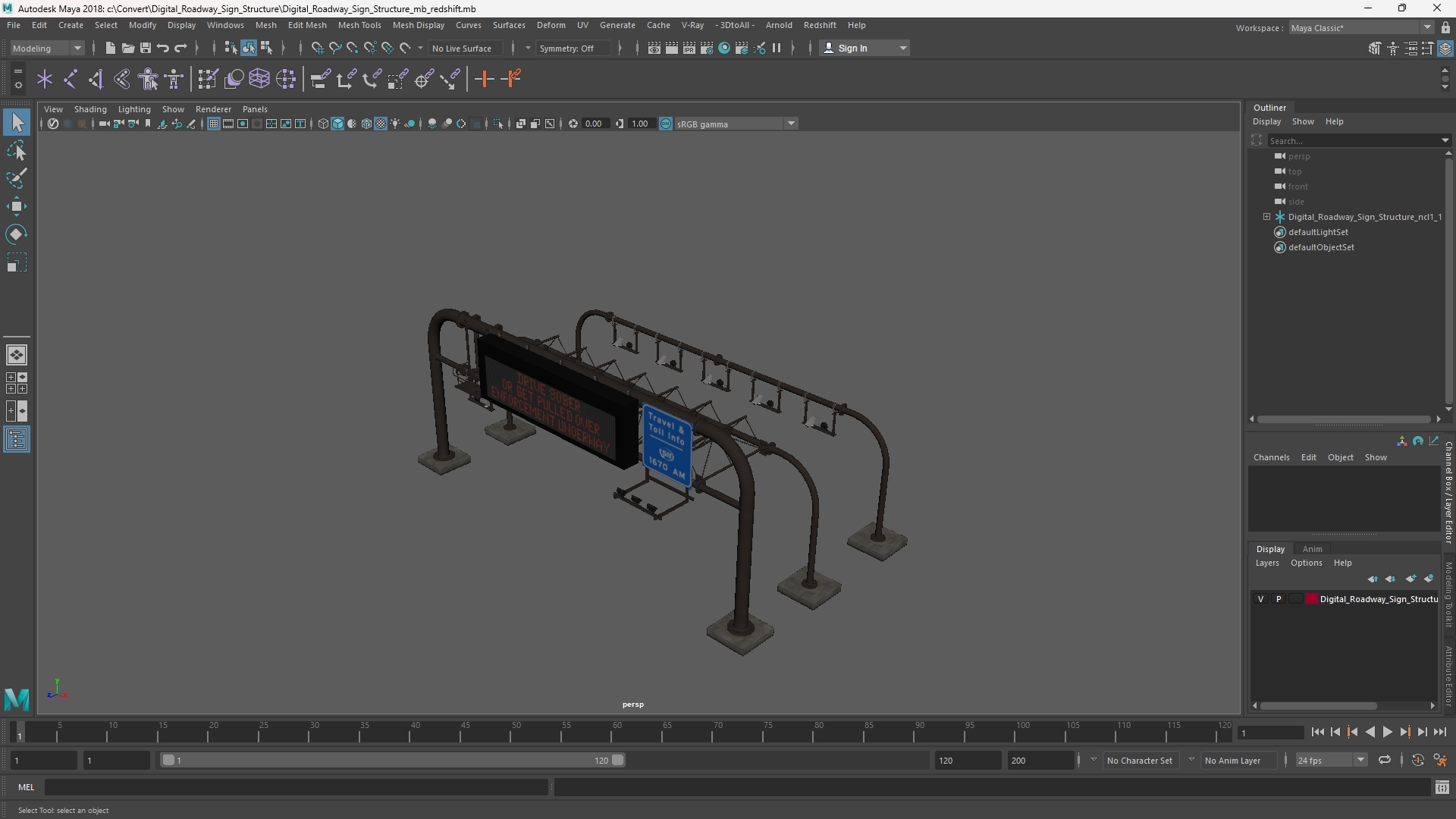Image resolution: width=1456 pixels, height=819 pixels.
Task: Click the red layer color swatch
Action: click(x=1311, y=599)
